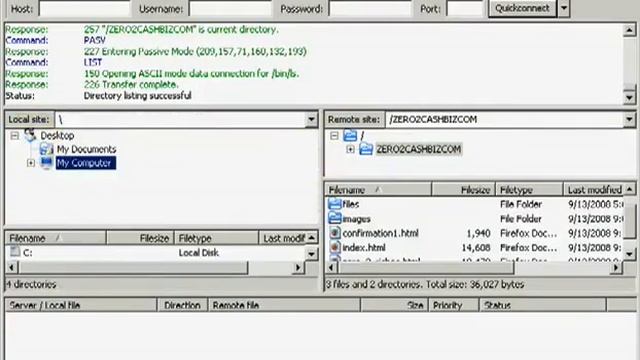Screen dimensions: 640x360
Task: Click local file list scroll down arrow
Action: click(x=311, y=254)
